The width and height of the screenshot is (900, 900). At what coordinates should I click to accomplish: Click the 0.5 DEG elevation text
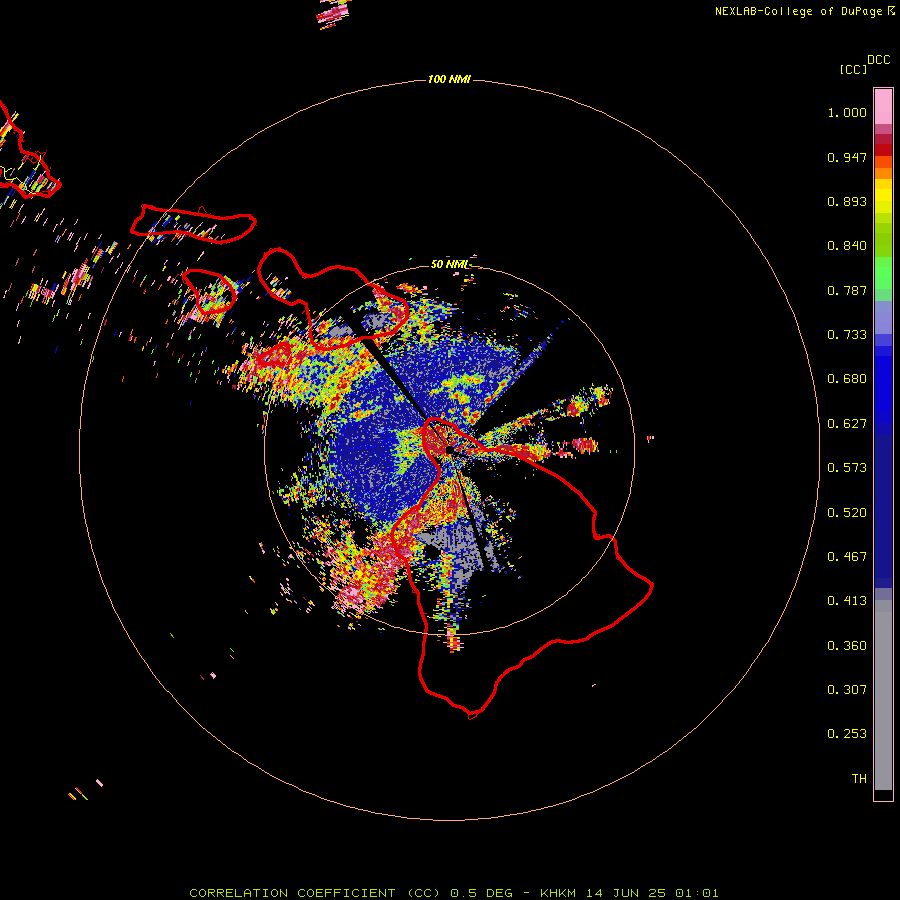(x=481, y=893)
